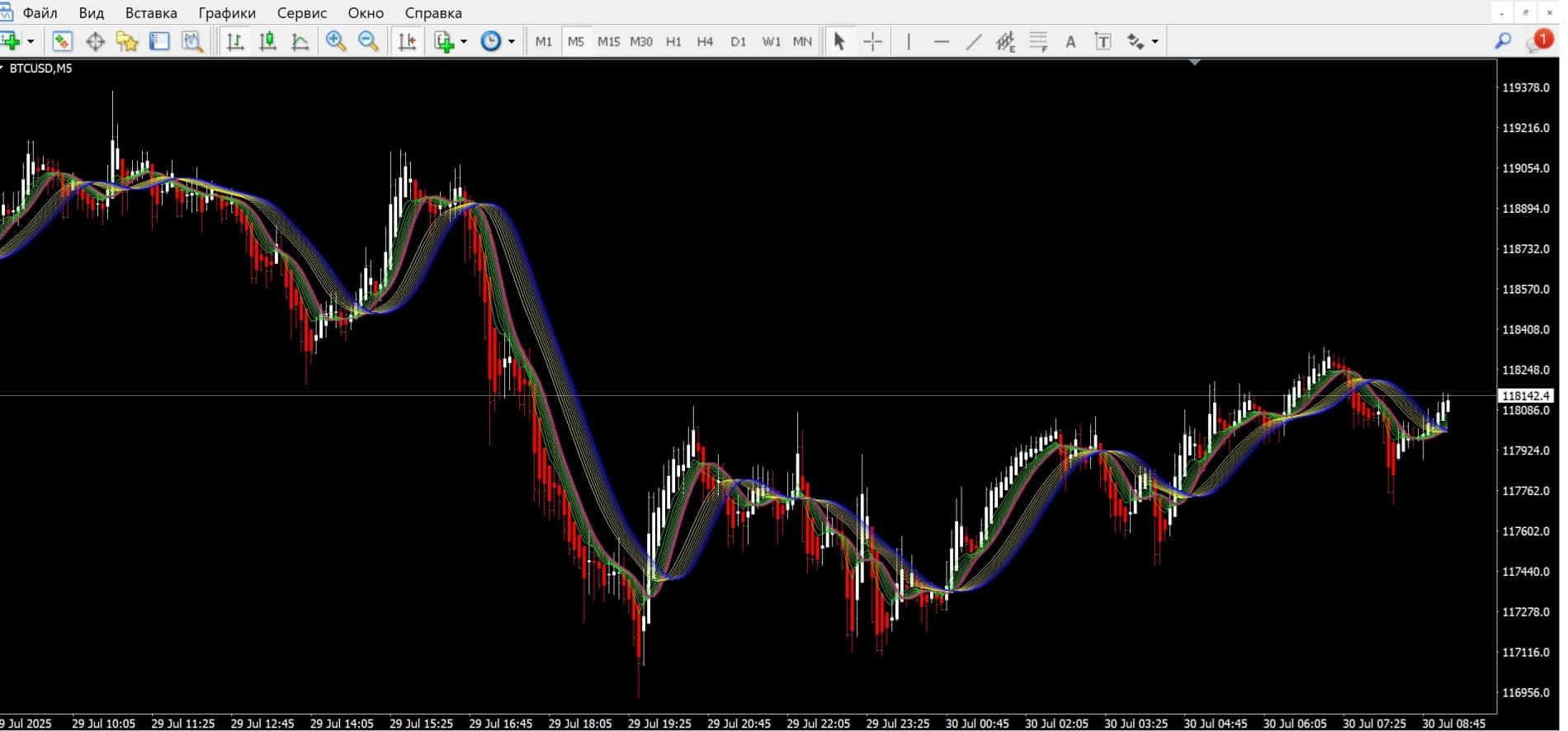This screenshot has width=1568, height=731.
Task: Click the Zoom In magnifier icon
Action: click(x=336, y=41)
